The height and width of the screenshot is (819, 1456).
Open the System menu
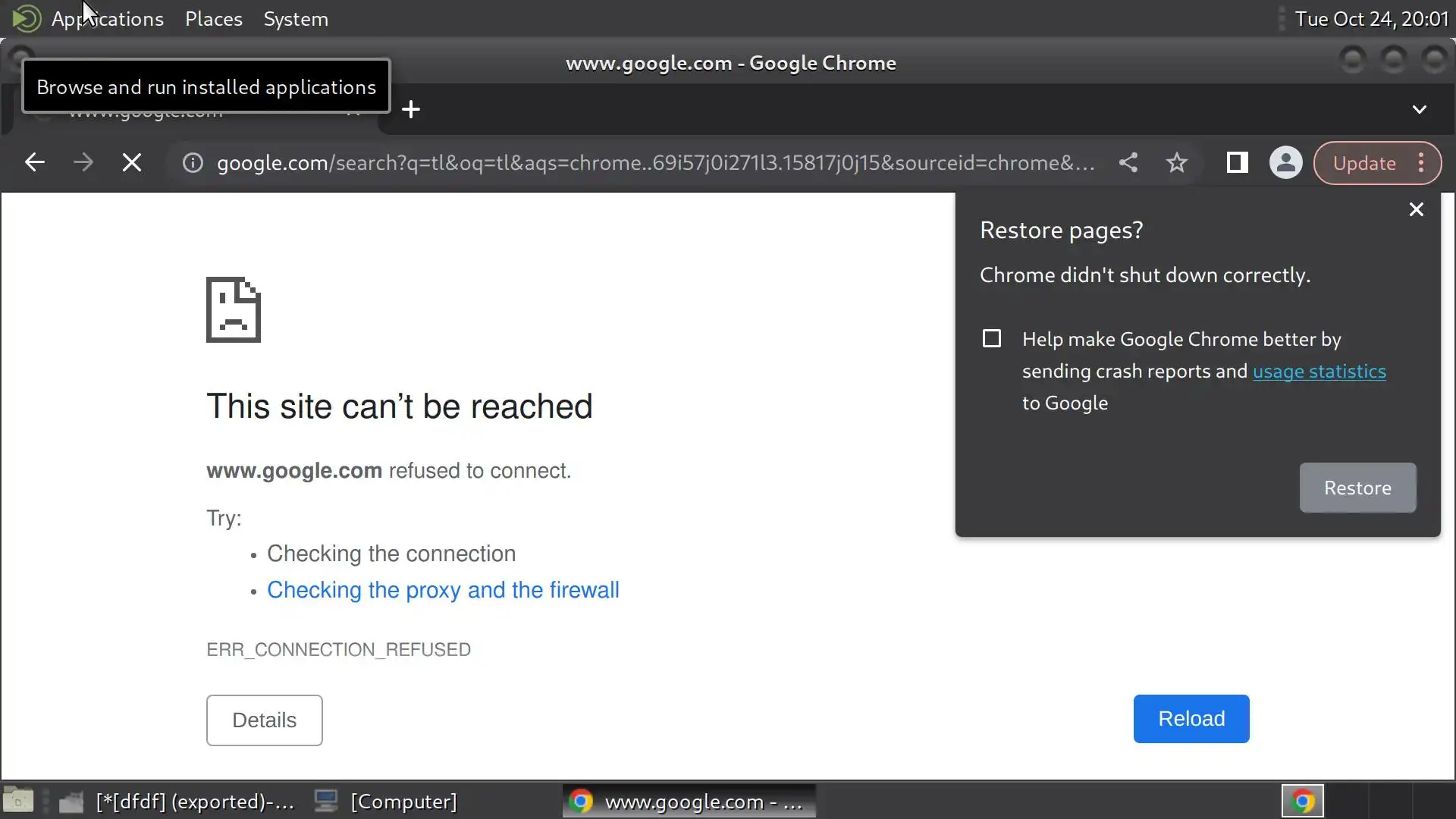click(x=296, y=19)
